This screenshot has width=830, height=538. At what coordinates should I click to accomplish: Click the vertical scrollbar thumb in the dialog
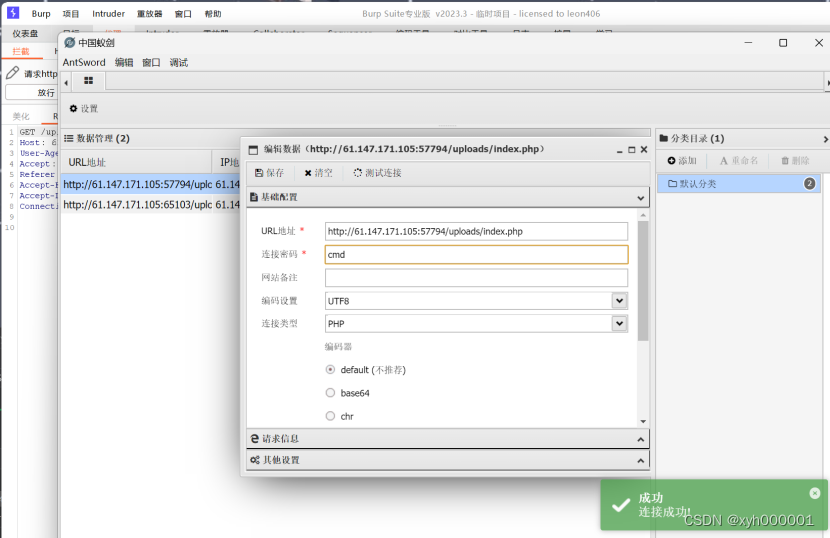point(643,281)
